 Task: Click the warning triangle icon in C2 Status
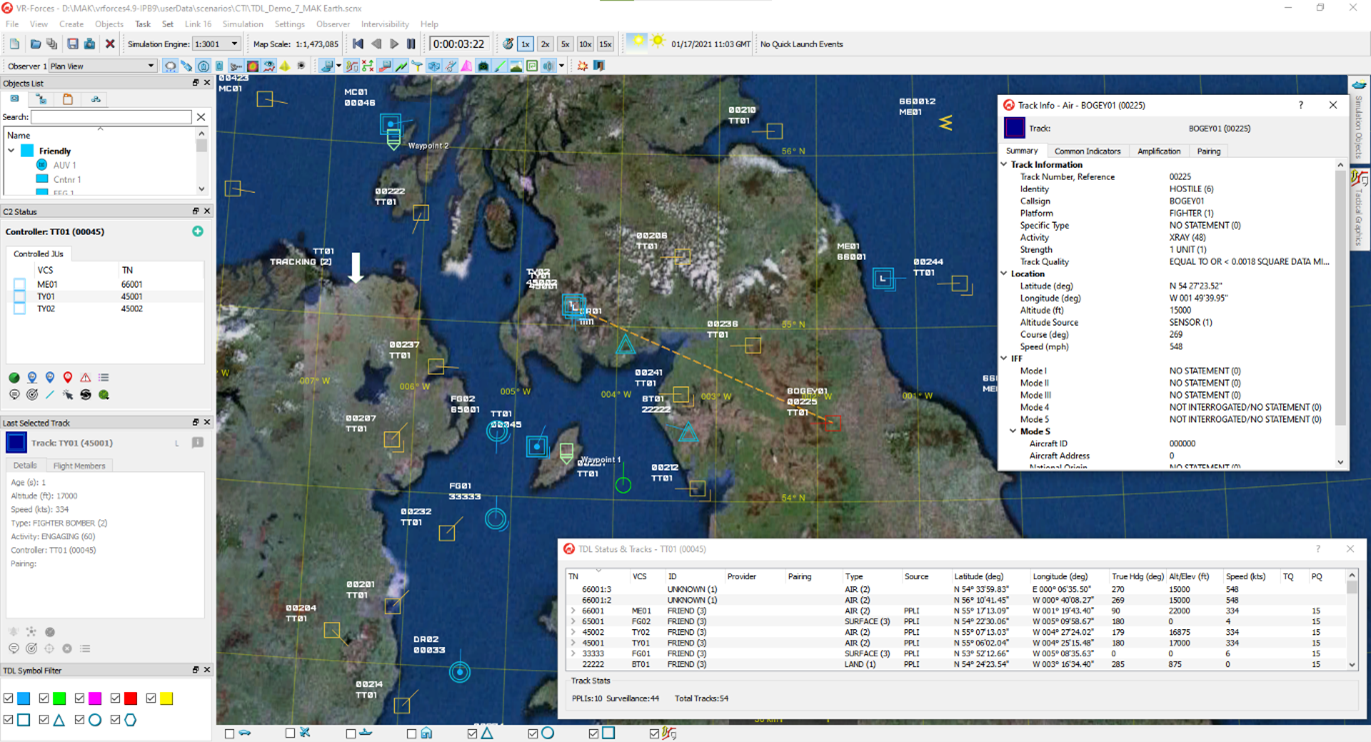[86, 378]
